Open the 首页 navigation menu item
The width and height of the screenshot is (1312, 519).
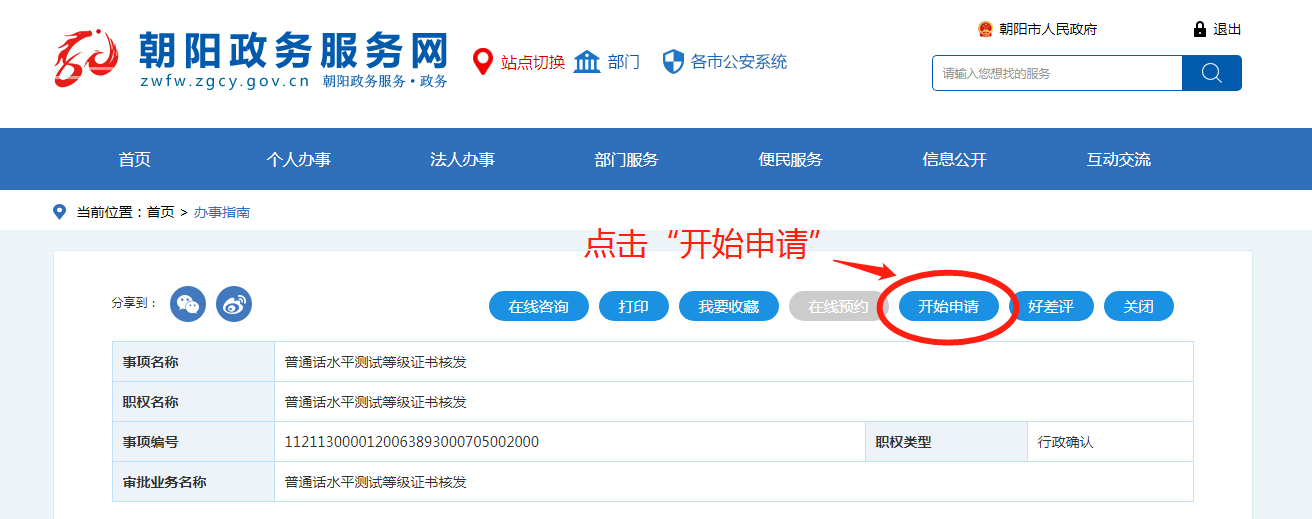pos(134,160)
